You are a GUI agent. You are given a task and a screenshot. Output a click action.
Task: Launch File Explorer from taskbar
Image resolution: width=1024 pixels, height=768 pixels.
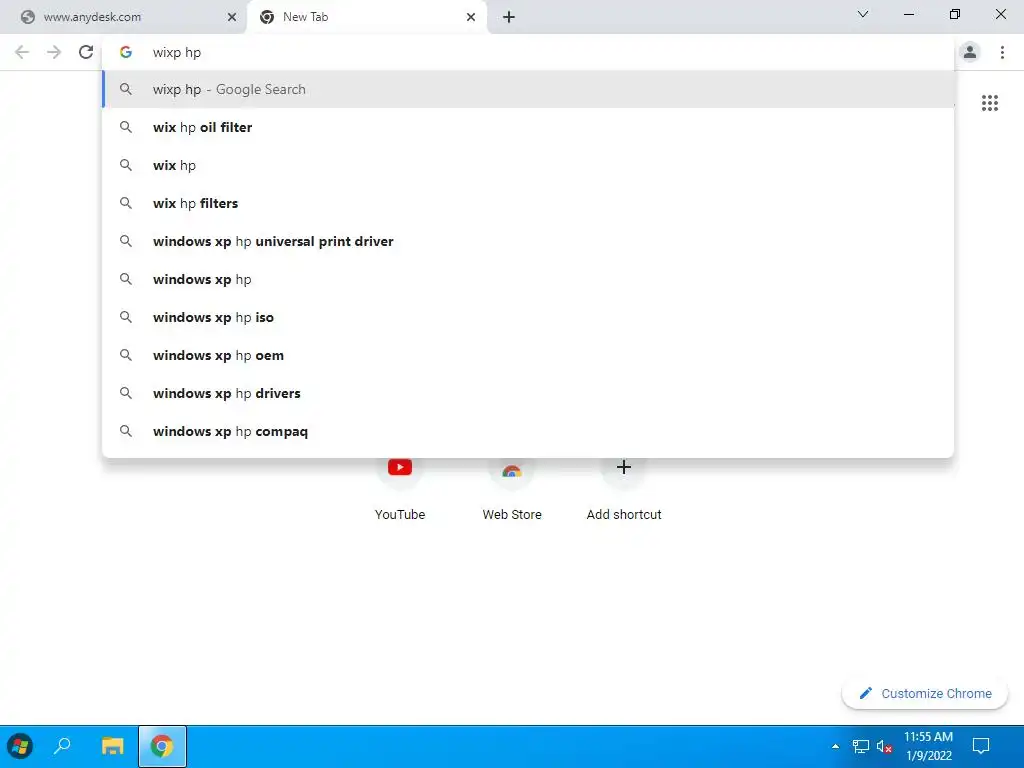[x=112, y=746]
